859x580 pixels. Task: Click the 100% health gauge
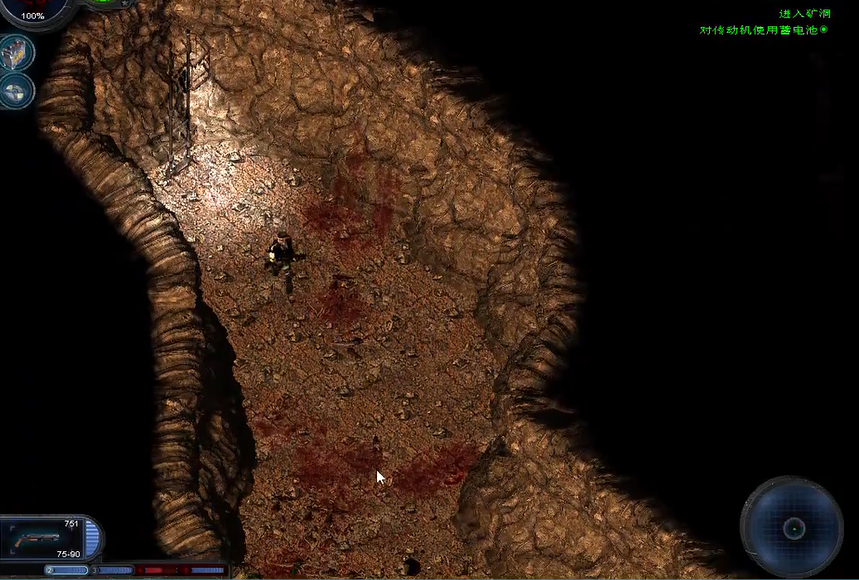tap(33, 10)
